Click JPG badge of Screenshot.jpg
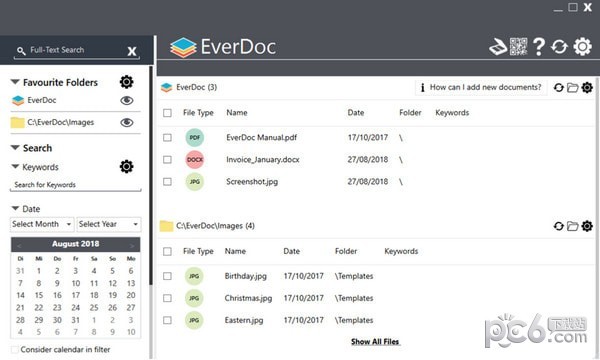 pos(195,182)
